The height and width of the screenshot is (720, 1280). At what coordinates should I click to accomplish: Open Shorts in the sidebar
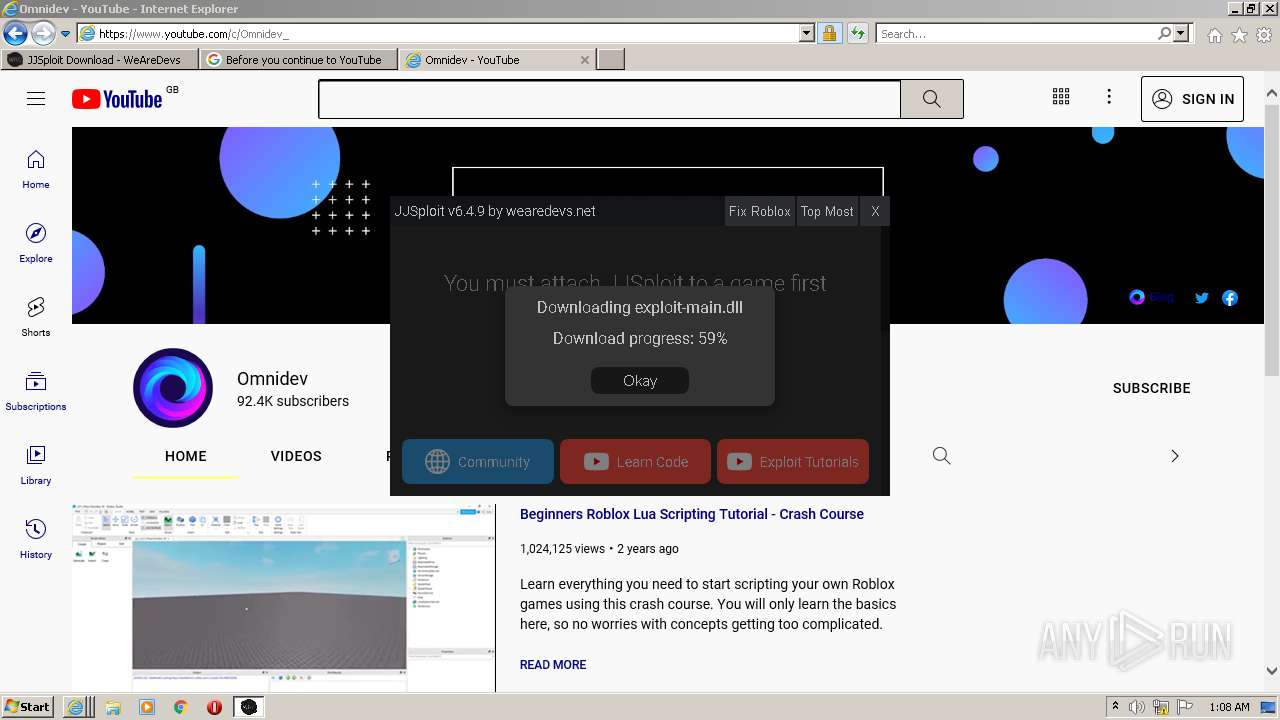[36, 317]
